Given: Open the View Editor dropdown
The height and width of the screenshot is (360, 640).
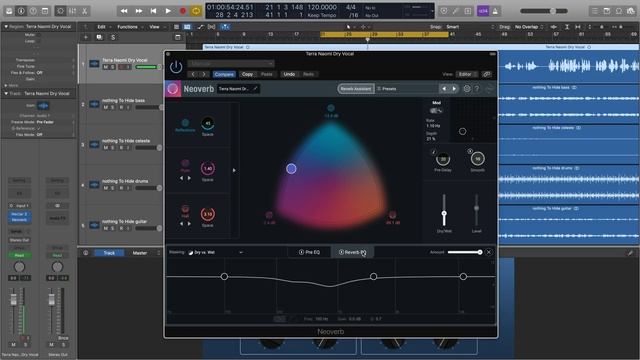Looking at the screenshot, I should click(467, 74).
